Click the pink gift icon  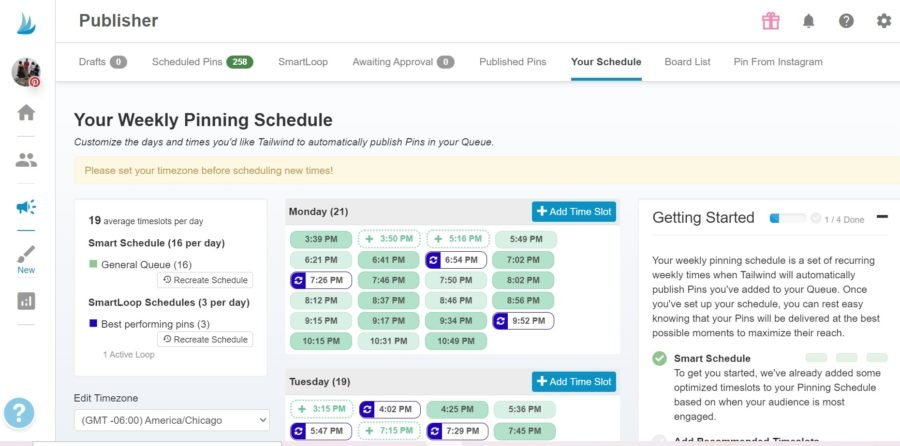pyautogui.click(x=770, y=21)
